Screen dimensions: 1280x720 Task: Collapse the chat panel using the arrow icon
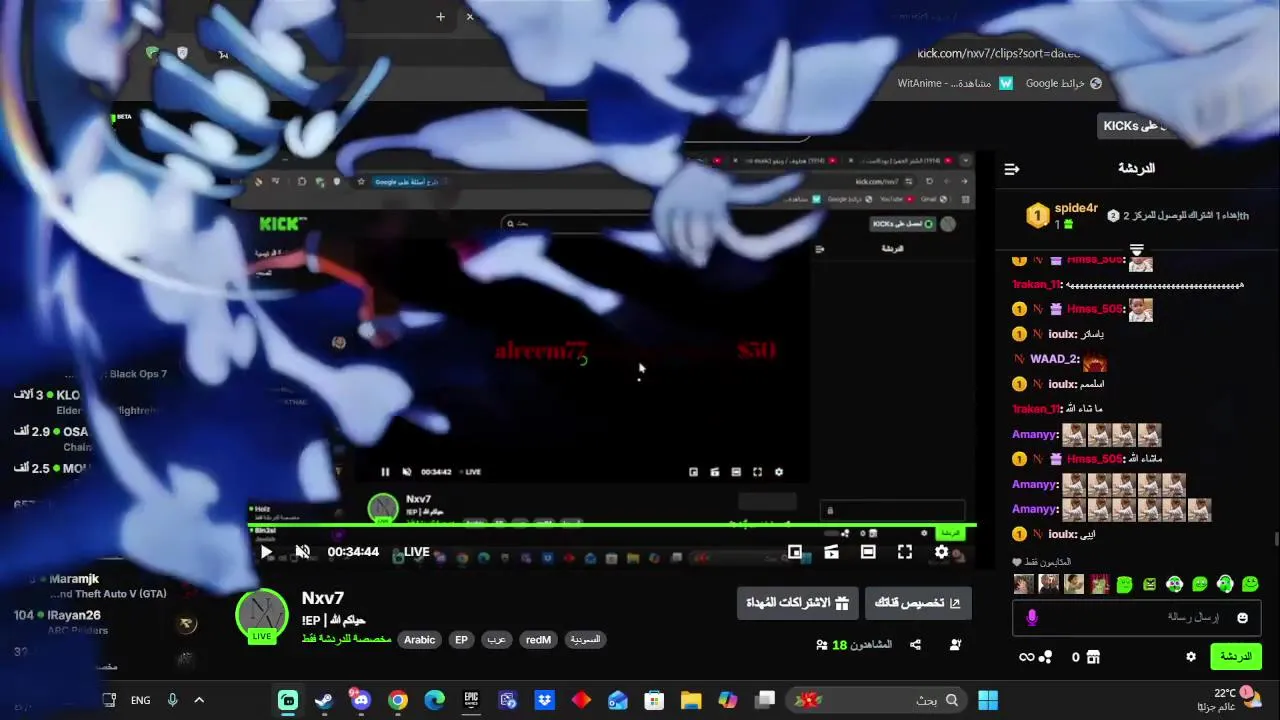point(1012,169)
